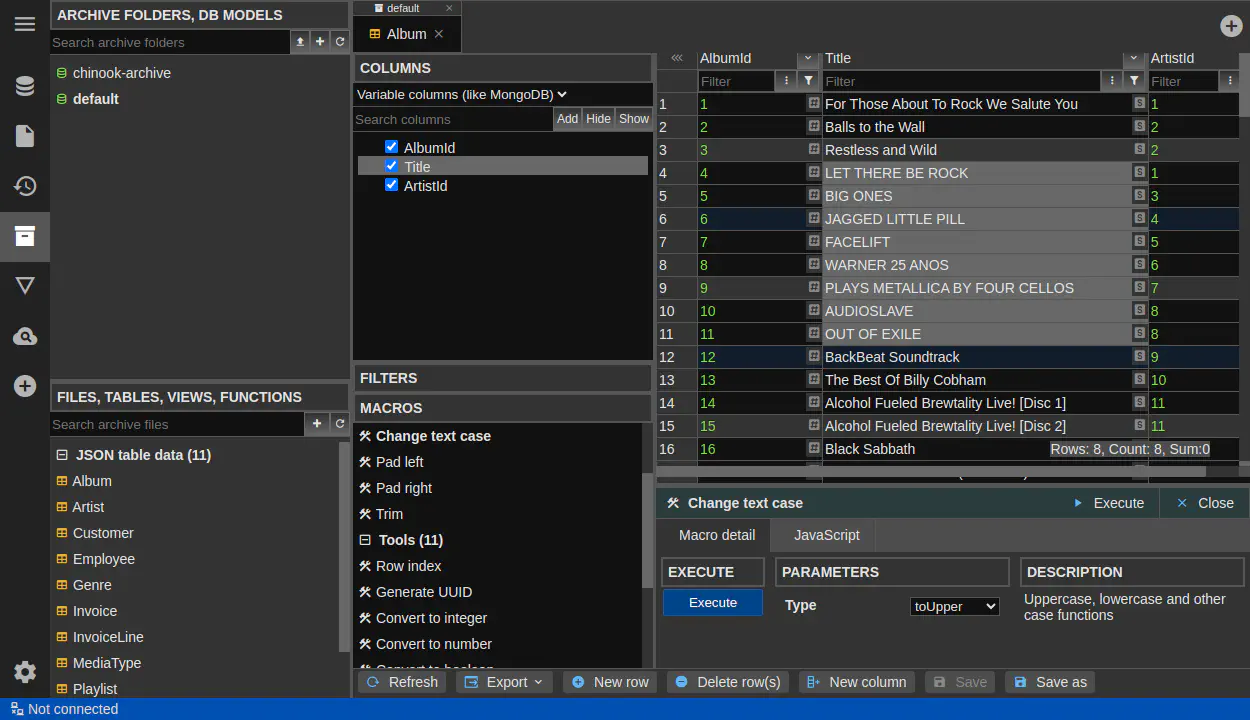Collapse the JSON table data group
The width and height of the screenshot is (1250, 720).
click(x=62, y=455)
